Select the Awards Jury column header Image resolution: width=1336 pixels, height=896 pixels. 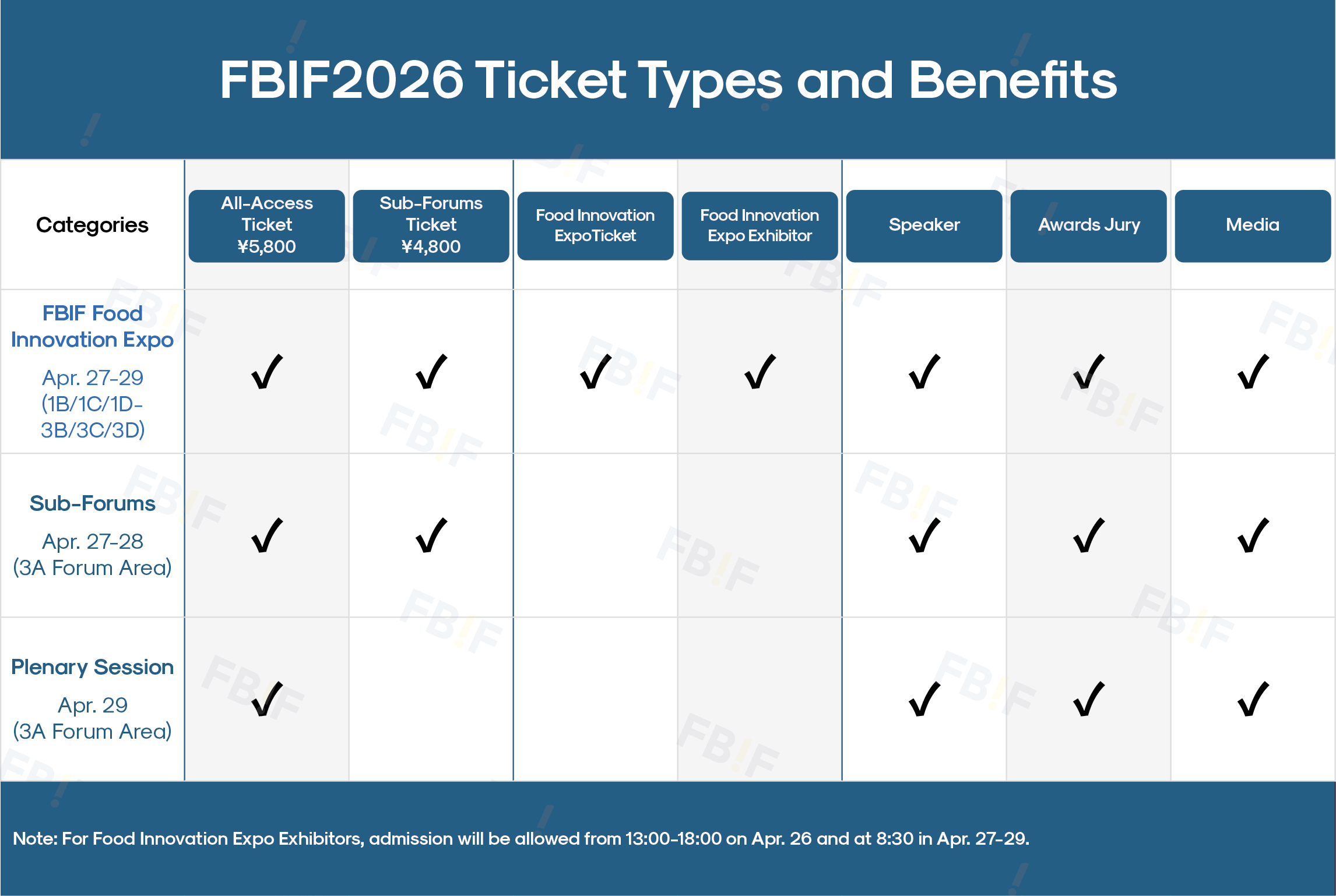point(1088,225)
